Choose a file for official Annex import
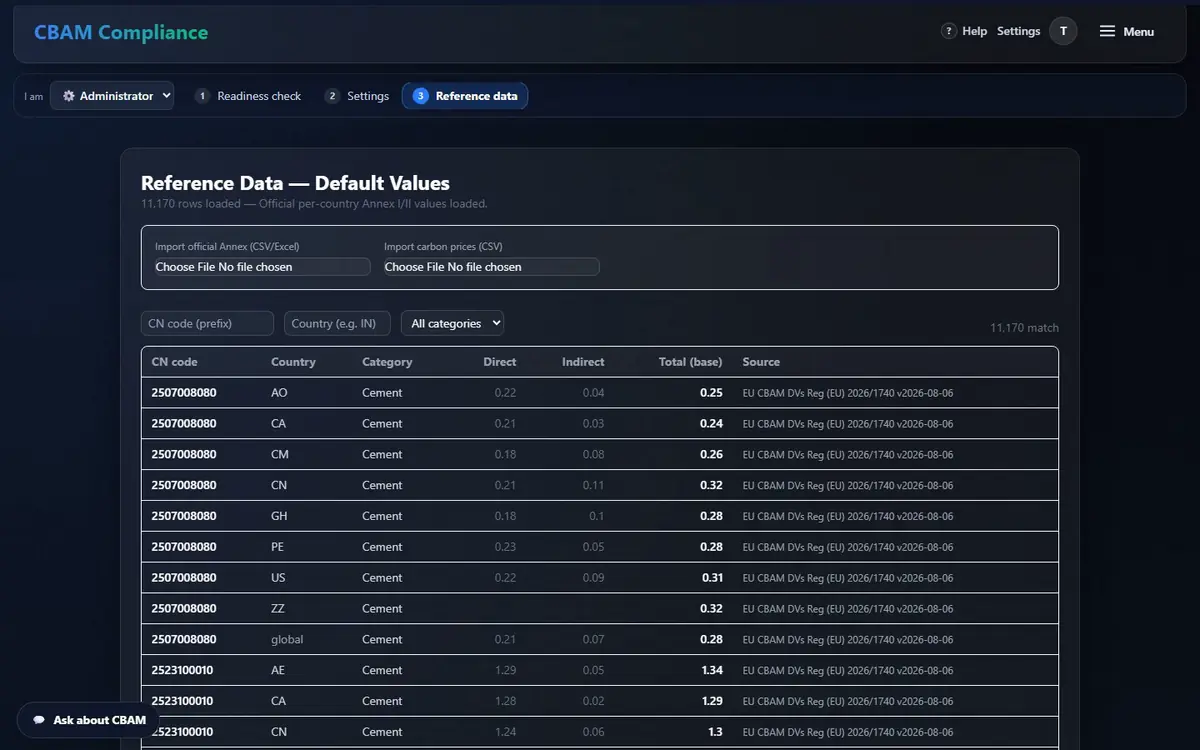The image size is (1200, 750). pyautogui.click(x=262, y=267)
